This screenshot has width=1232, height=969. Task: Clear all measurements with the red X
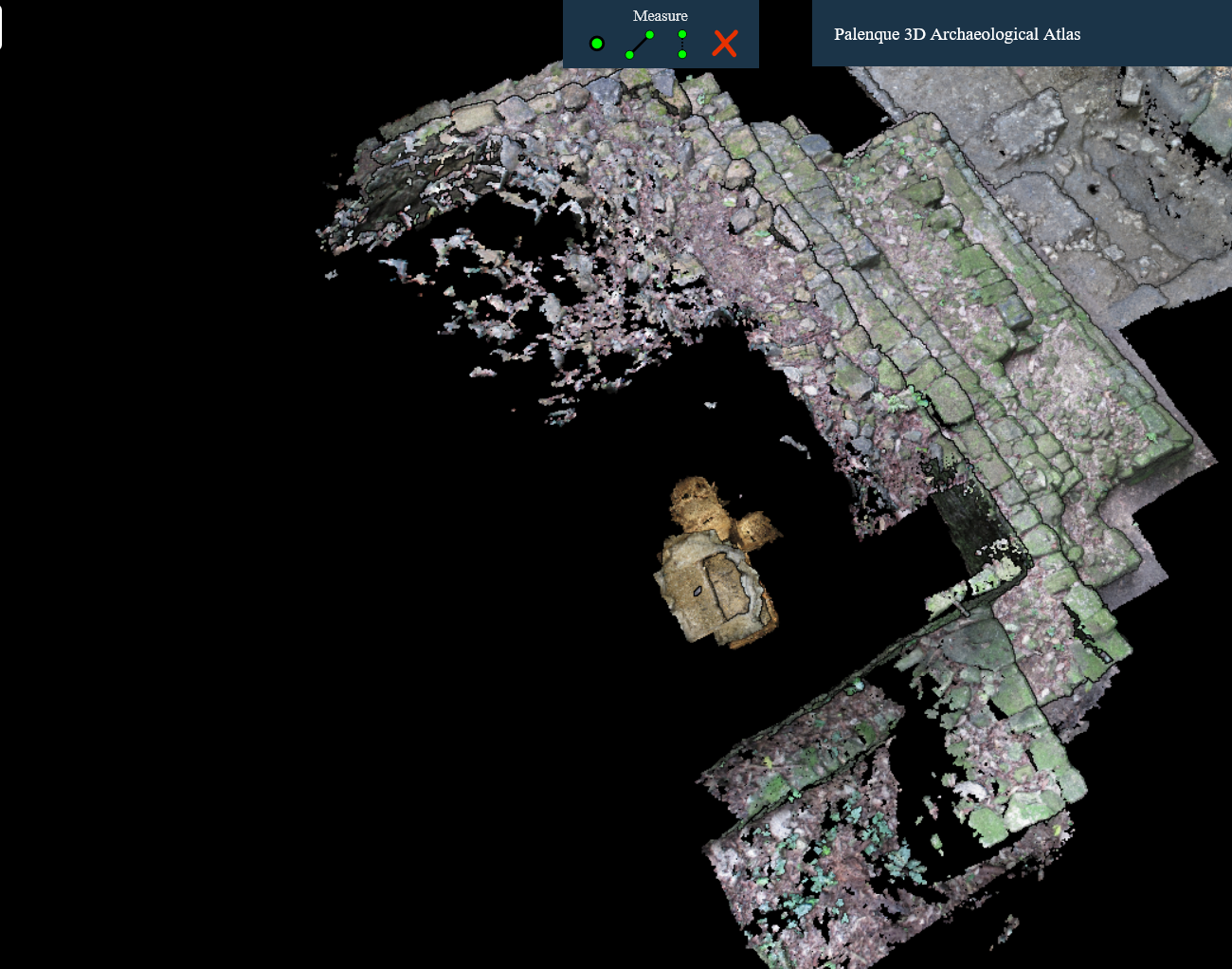click(x=724, y=43)
